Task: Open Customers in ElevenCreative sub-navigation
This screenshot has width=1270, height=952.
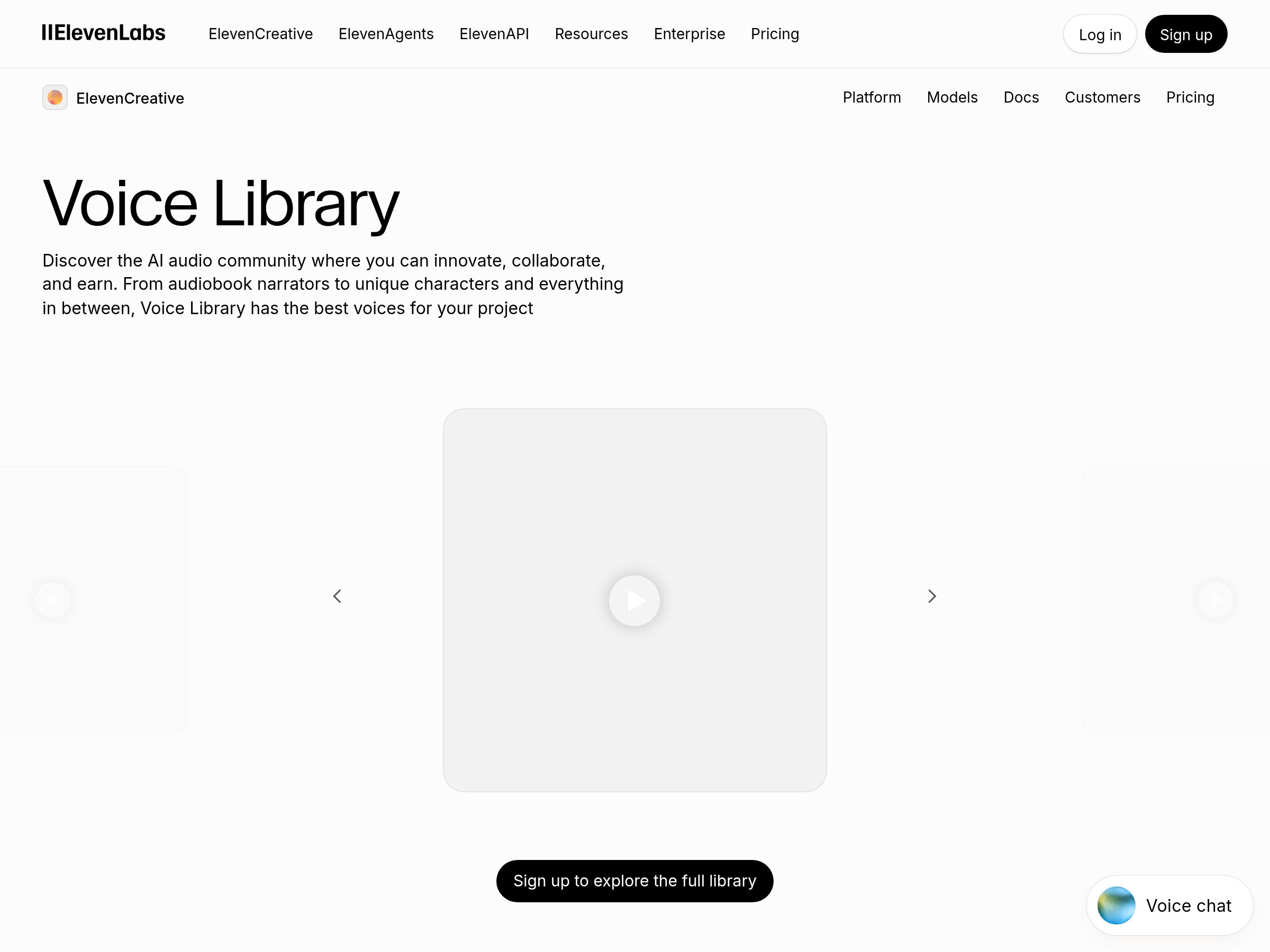Action: pos(1102,97)
